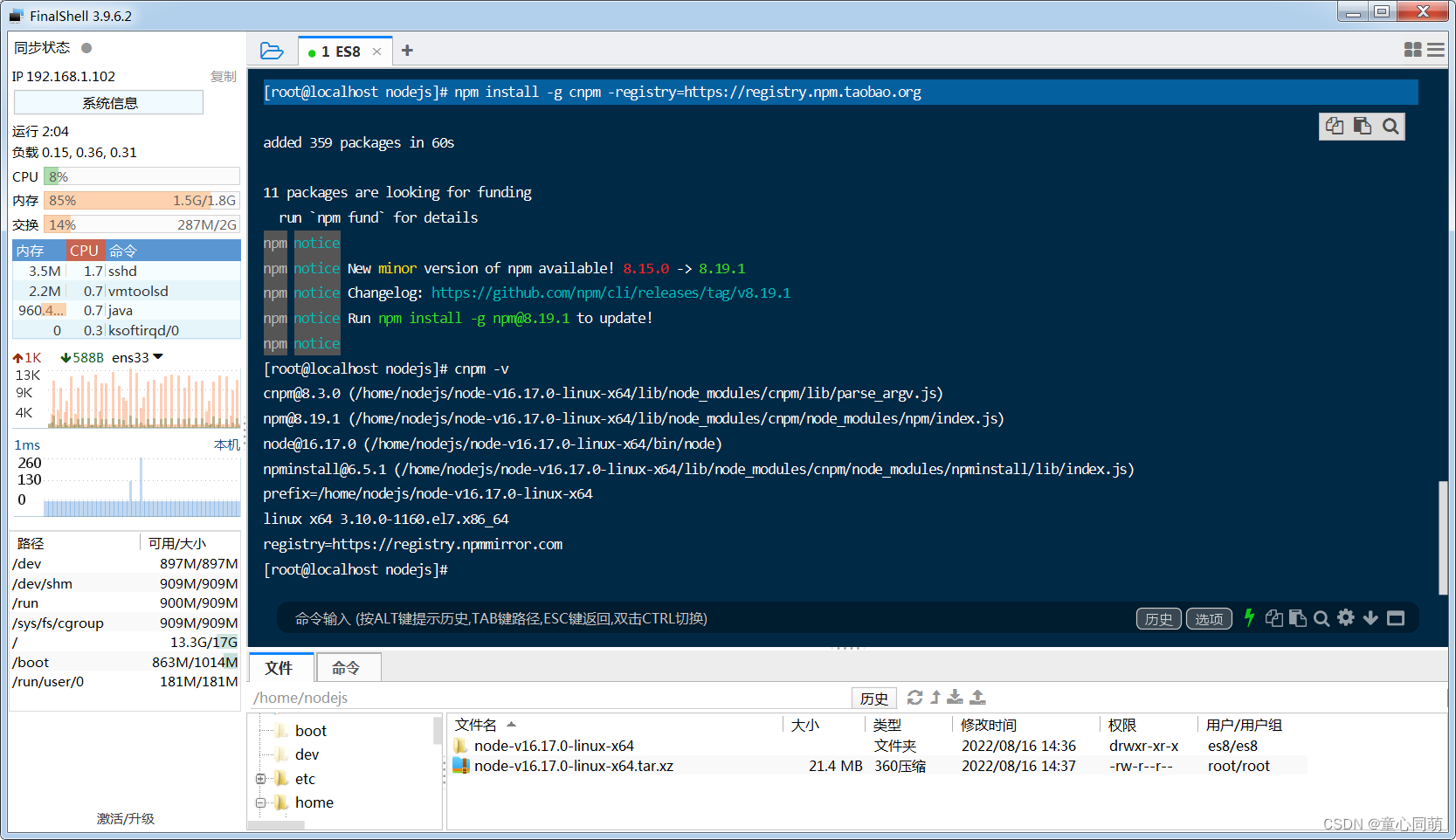Refresh the file list with the refresh icon

914,698
